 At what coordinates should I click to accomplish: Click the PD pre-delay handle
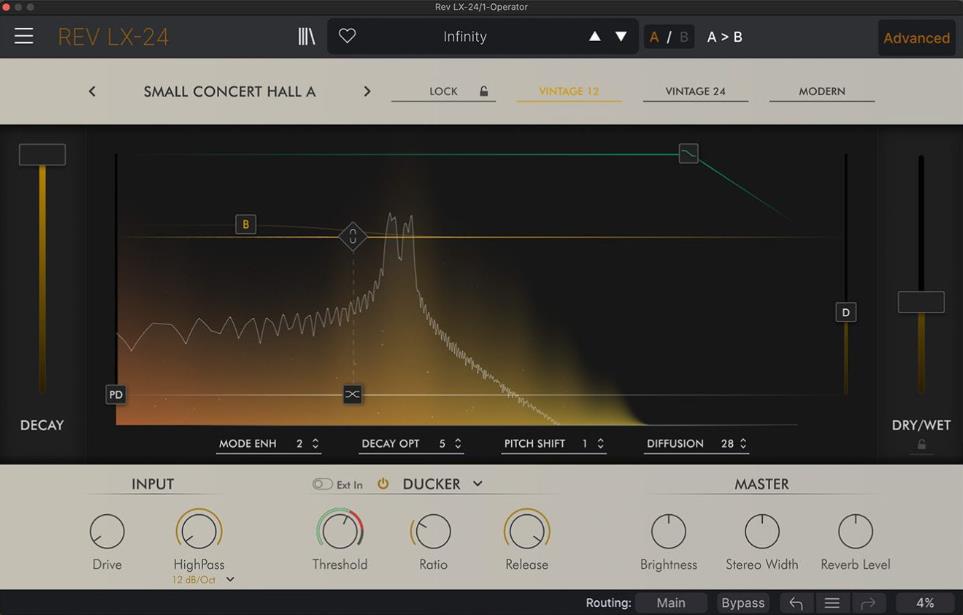pyautogui.click(x=115, y=394)
